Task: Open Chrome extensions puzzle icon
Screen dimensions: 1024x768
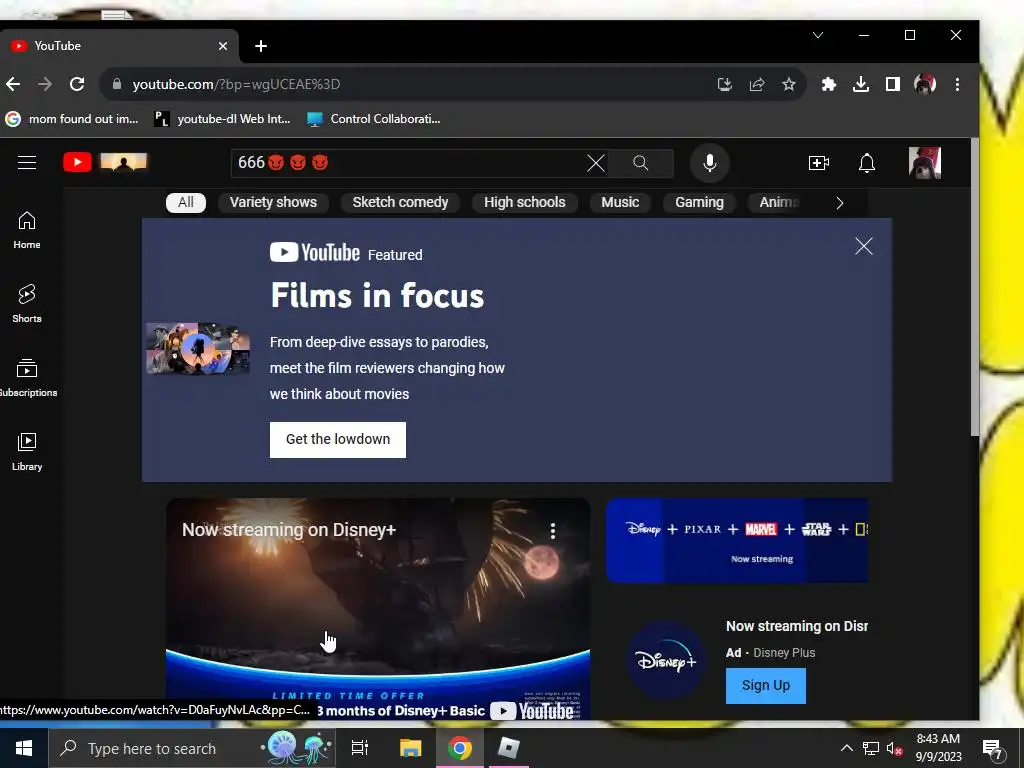Action: click(x=829, y=84)
